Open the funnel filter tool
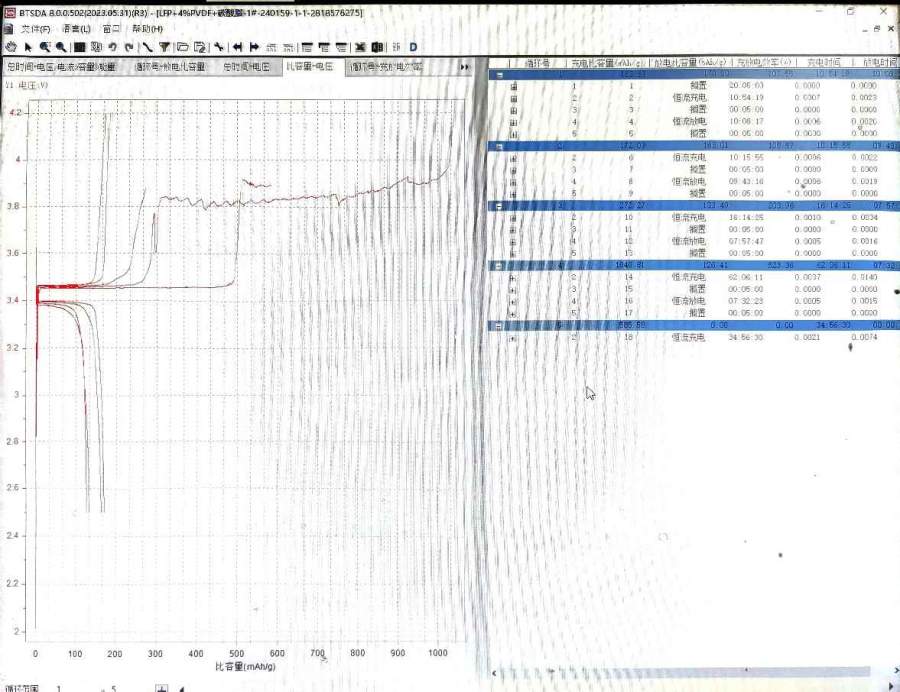This screenshot has width=900, height=692. [x=163, y=47]
